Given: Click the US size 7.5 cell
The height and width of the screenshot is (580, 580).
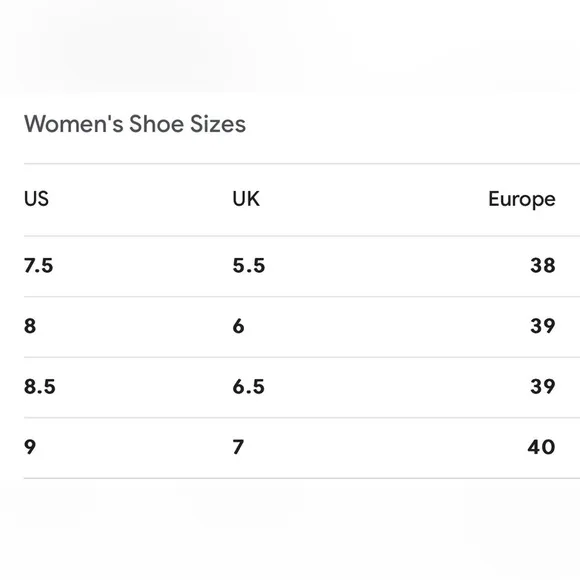Looking at the screenshot, I should tap(38, 266).
